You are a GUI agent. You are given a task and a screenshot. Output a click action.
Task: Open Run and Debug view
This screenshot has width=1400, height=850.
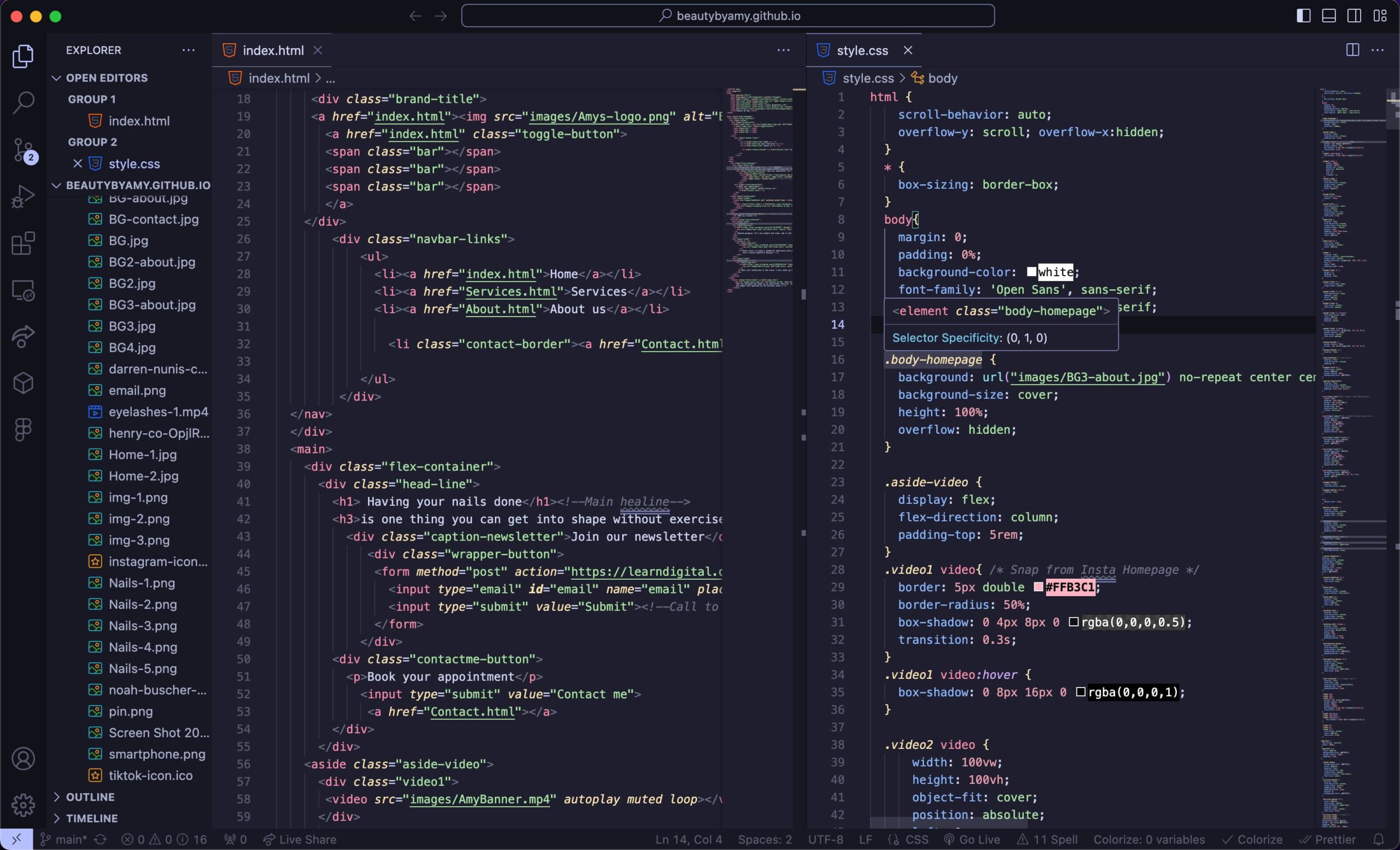[24, 196]
